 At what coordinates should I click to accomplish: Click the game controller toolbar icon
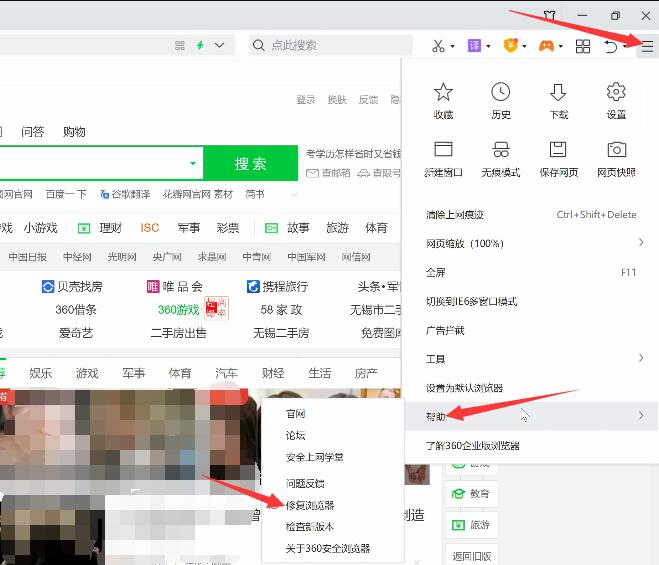pos(546,46)
